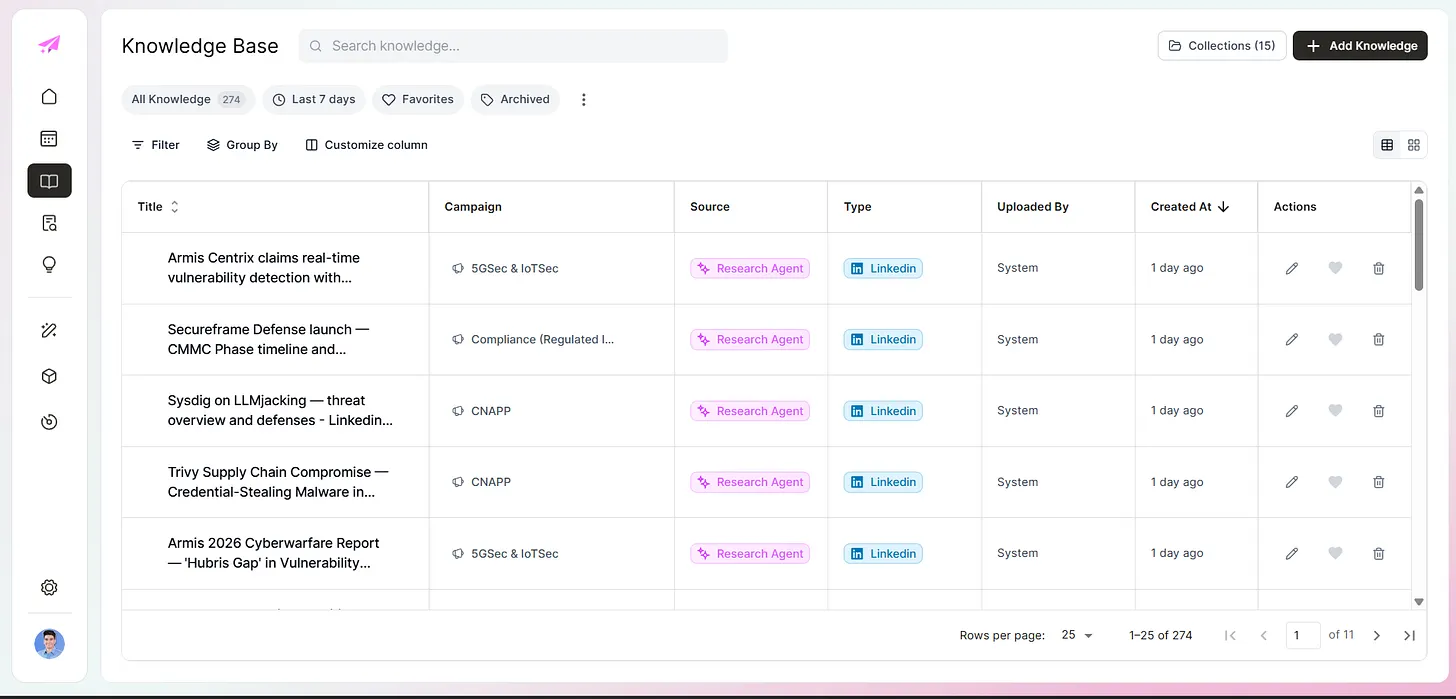
Task: Open the calendar sidebar icon
Action: 49,139
